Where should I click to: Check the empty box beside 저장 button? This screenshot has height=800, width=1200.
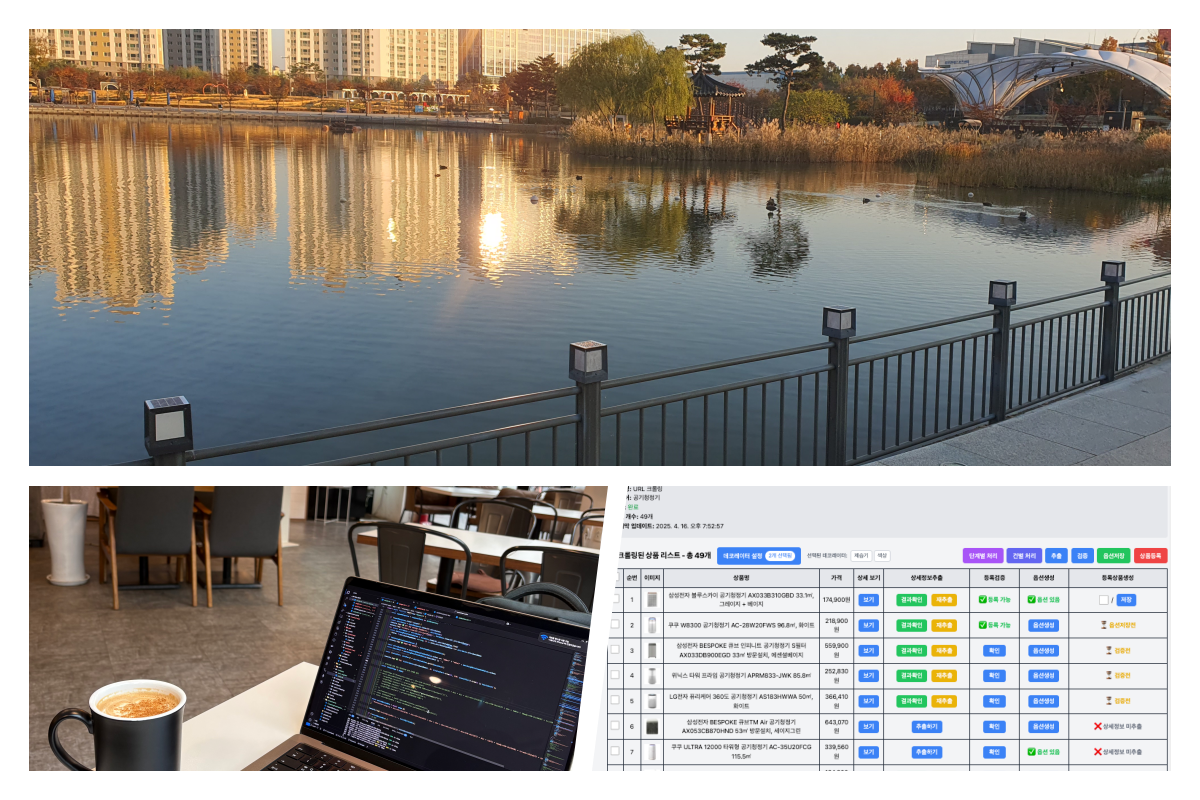coord(1103,600)
